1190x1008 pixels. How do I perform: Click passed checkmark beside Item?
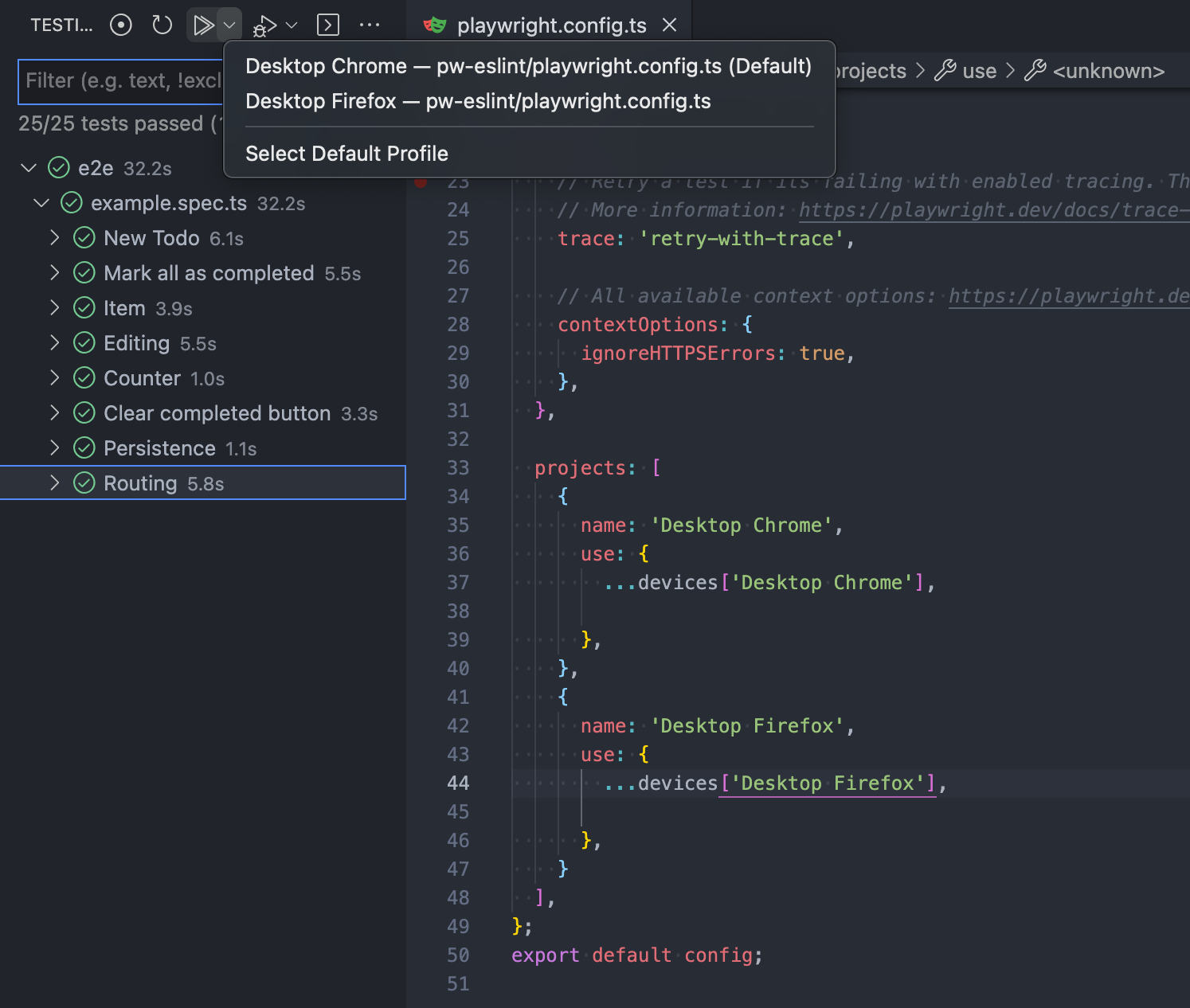[x=84, y=308]
